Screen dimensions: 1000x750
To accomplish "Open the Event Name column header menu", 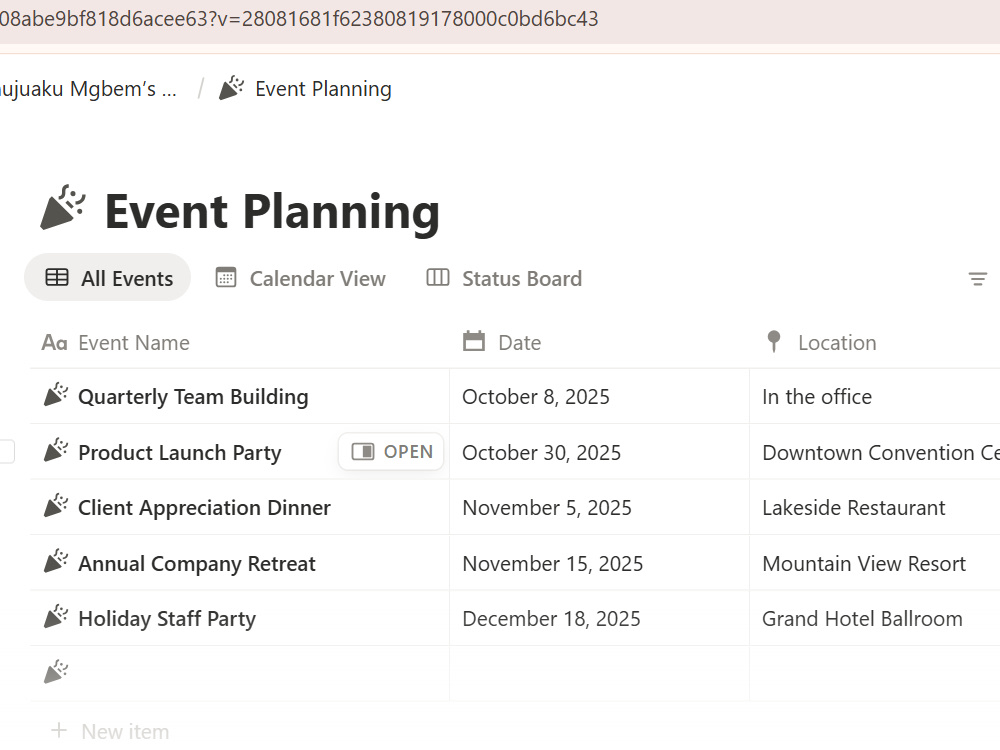I will tap(239, 342).
